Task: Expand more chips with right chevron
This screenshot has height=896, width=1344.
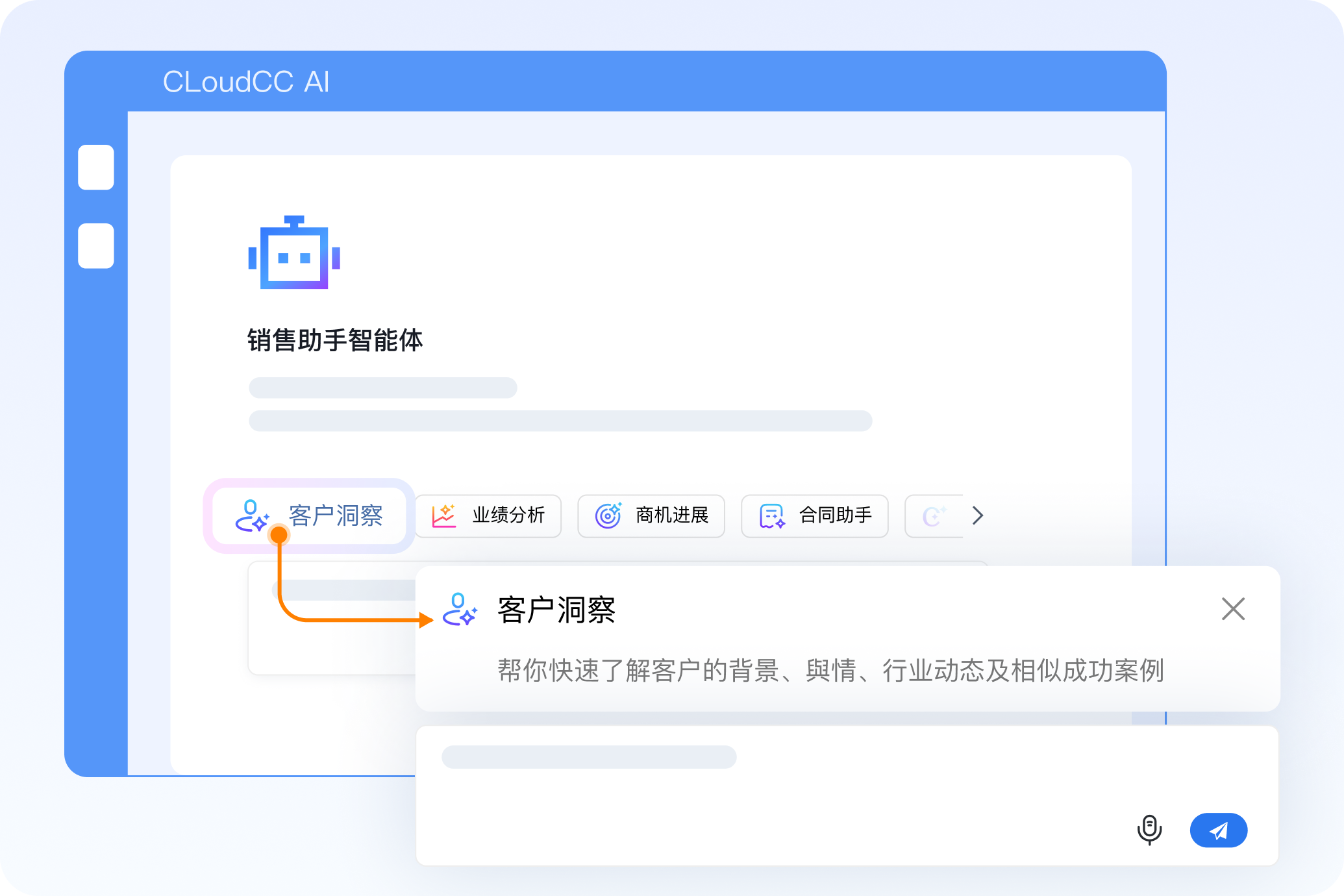Action: point(978,516)
